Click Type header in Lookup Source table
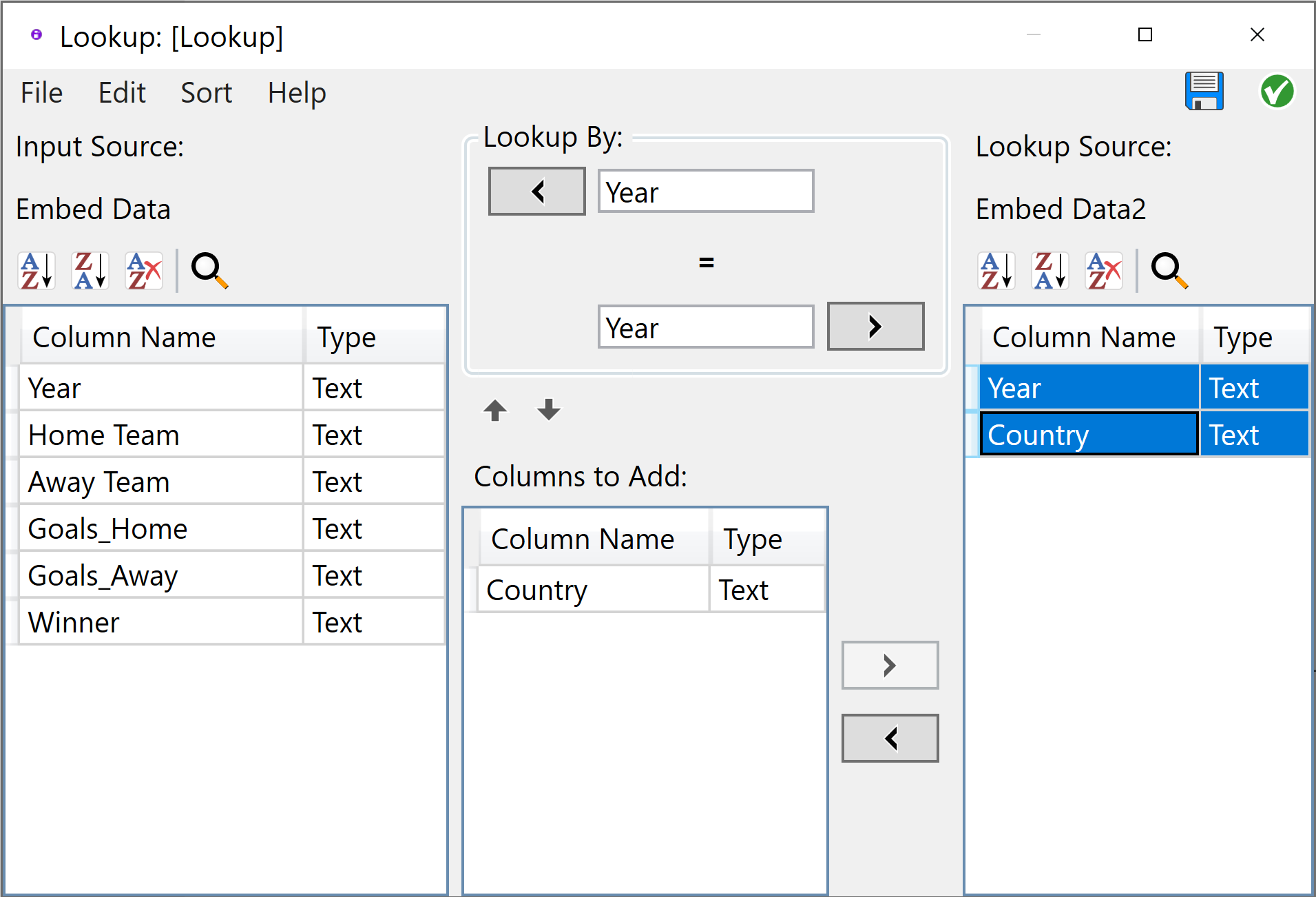Screen dimensions: 1316x897 coord(1255,337)
